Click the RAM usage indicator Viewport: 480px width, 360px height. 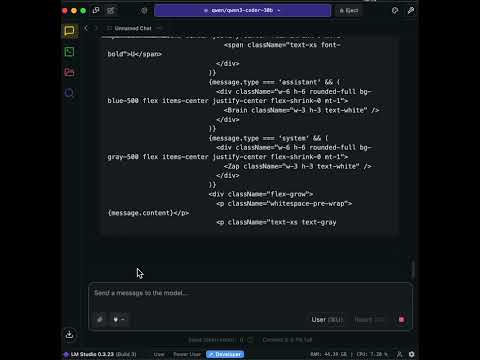(x=328, y=354)
